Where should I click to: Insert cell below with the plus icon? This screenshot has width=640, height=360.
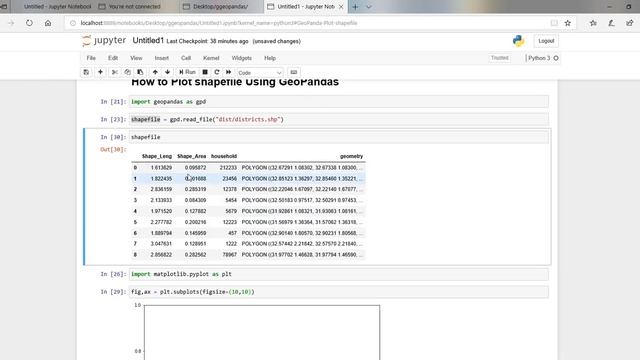point(100,72)
